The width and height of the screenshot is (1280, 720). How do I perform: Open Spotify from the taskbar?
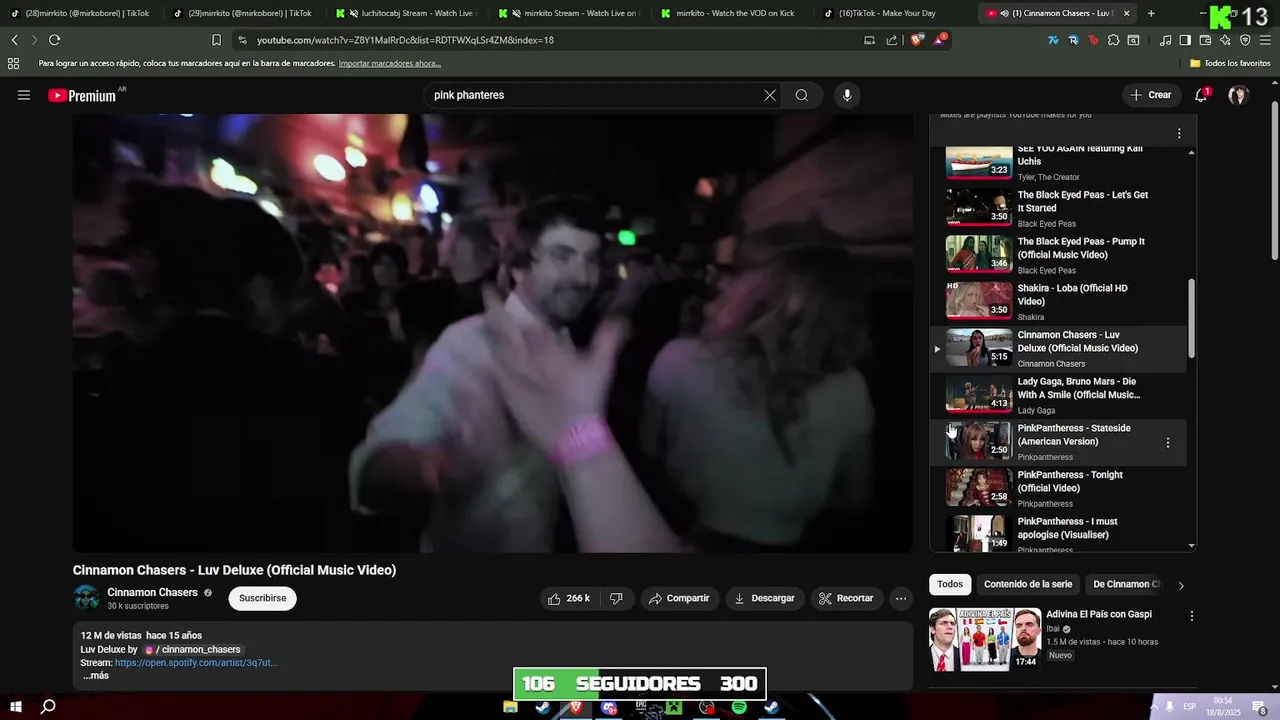point(739,707)
